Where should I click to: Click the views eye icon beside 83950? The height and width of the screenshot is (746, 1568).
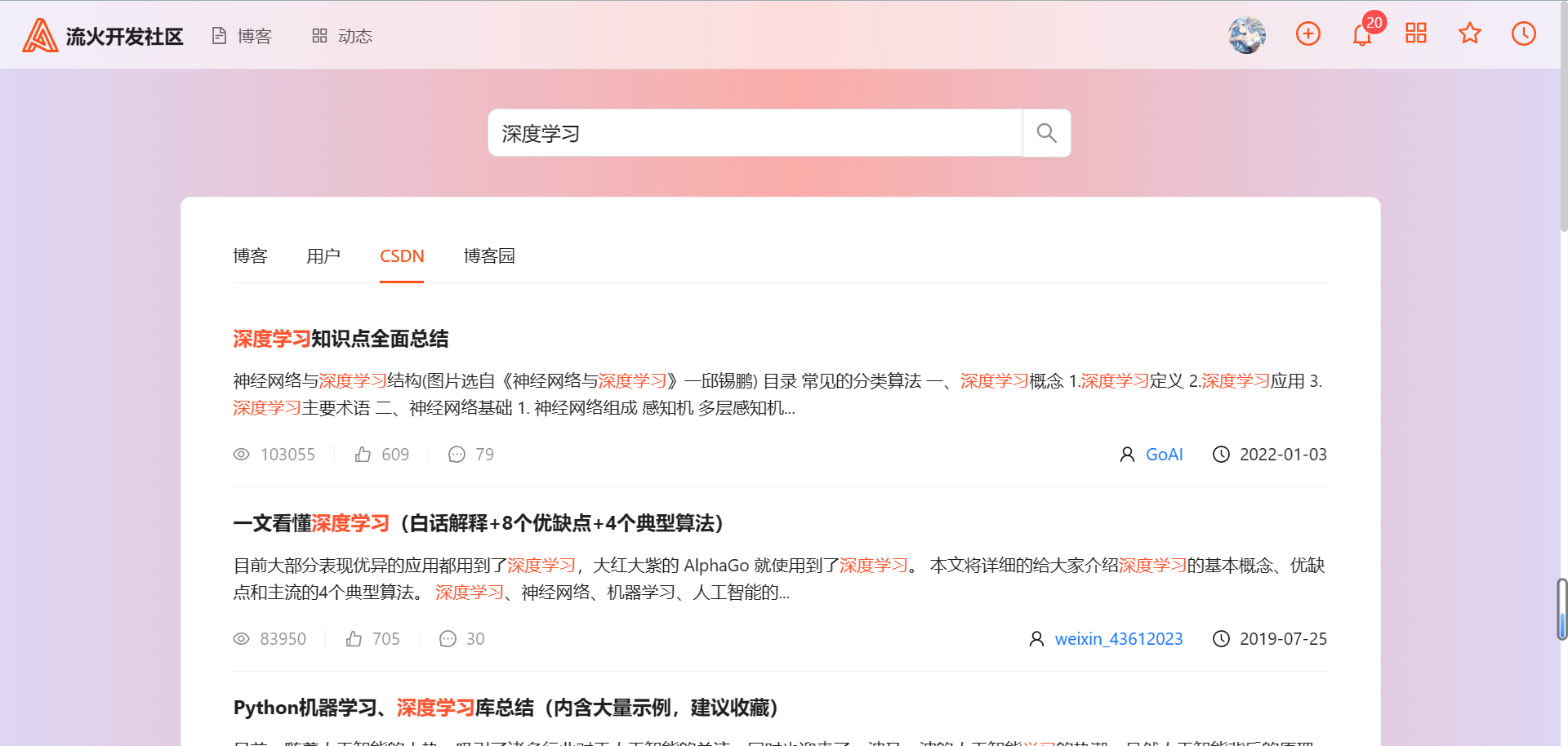point(241,639)
